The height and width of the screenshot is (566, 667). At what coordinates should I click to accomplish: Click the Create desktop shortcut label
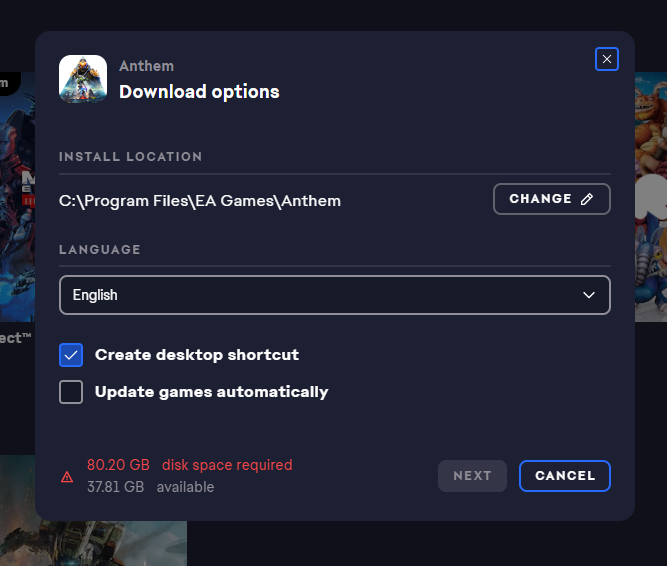tap(197, 355)
